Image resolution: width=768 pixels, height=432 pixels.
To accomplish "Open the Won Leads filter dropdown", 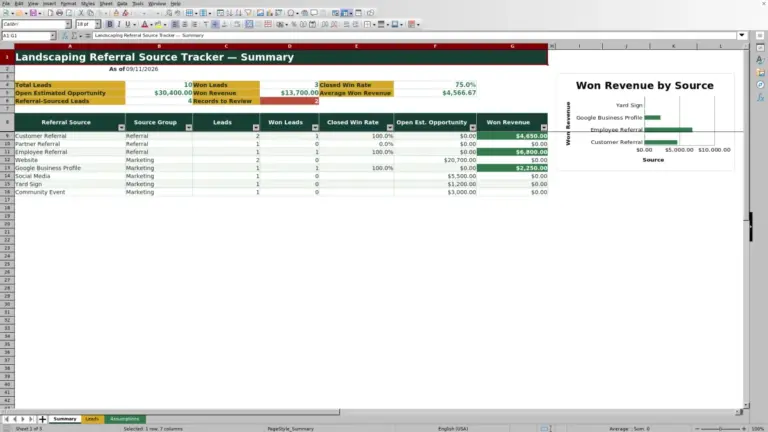I will 315,127.
